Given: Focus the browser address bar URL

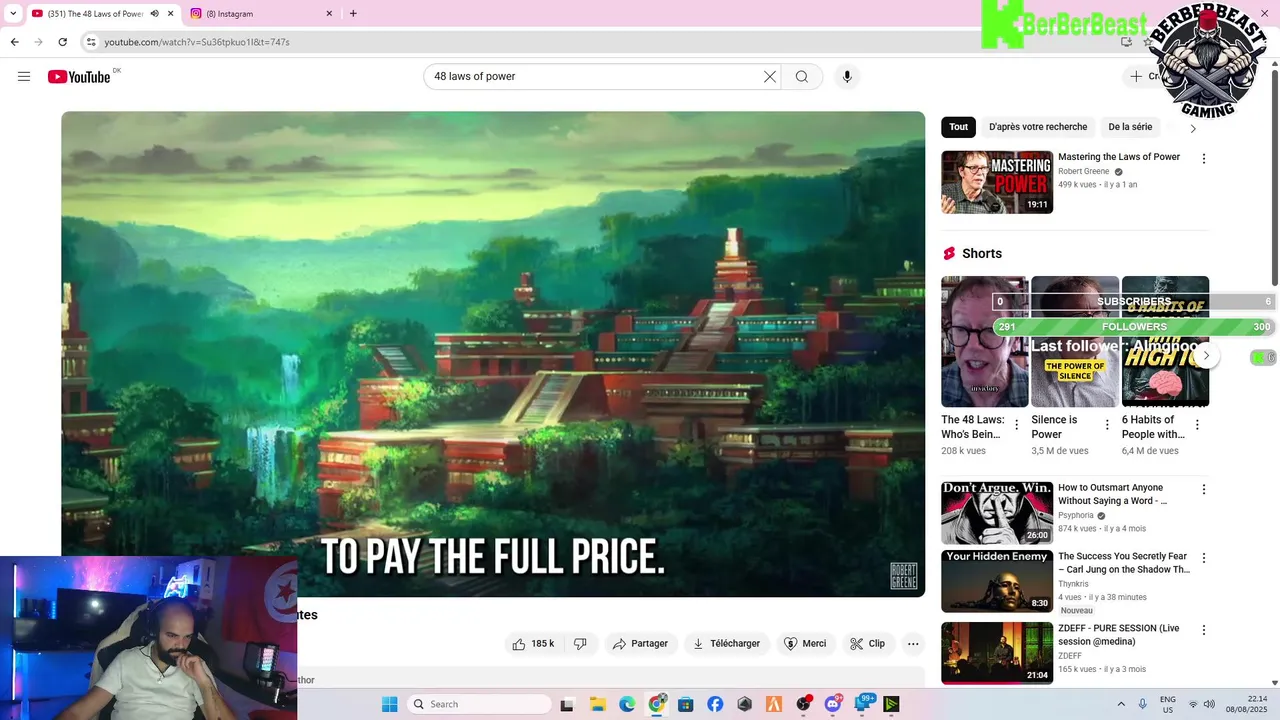Looking at the screenshot, I should [197, 42].
